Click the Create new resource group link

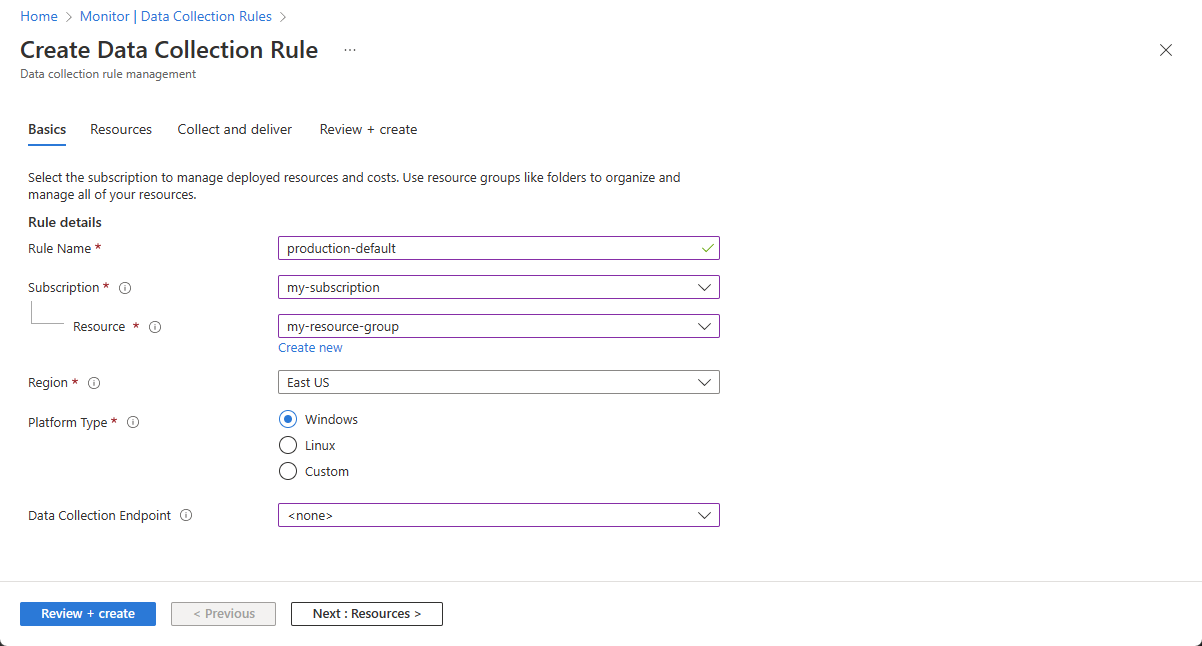coord(310,348)
